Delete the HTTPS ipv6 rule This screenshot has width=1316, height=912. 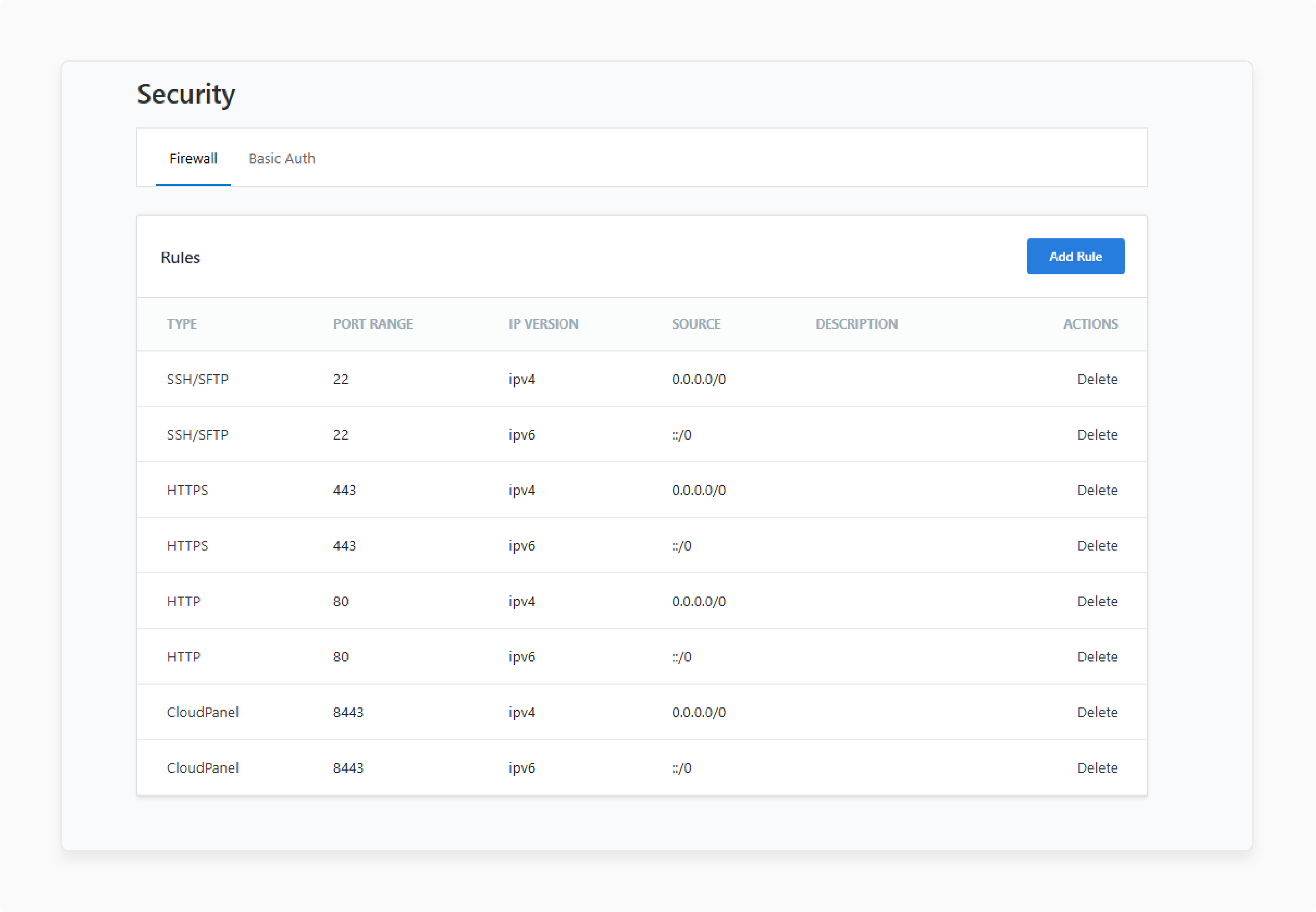tap(1097, 545)
